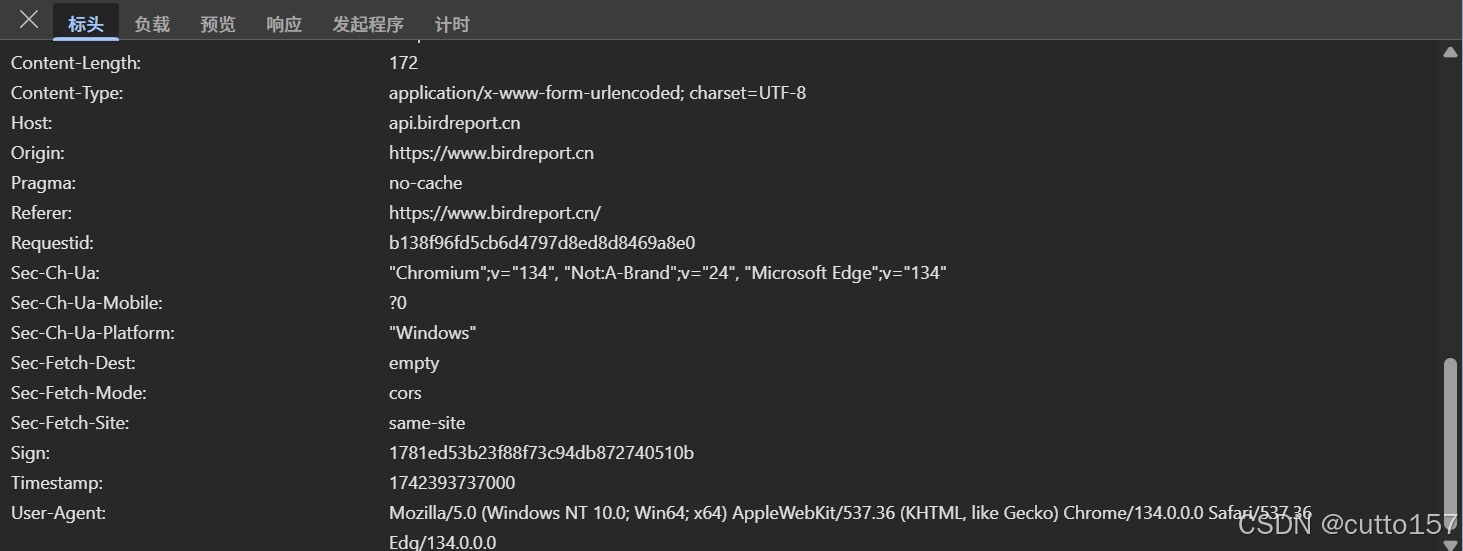Viewport: 1463px width, 551px height.
Task: Click the Referer URL value
Action: [x=495, y=213]
